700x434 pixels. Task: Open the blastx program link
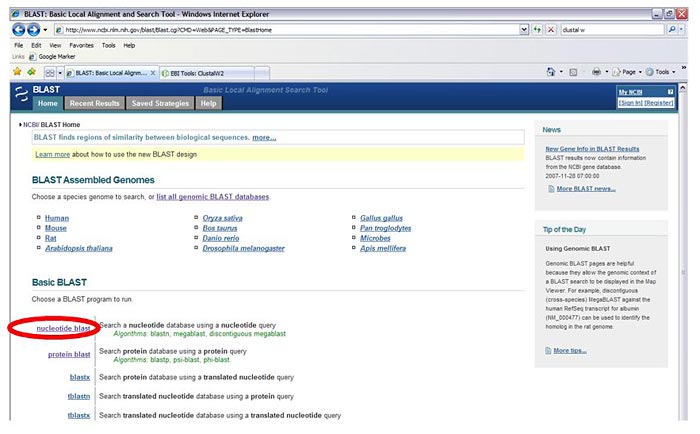tap(80, 377)
